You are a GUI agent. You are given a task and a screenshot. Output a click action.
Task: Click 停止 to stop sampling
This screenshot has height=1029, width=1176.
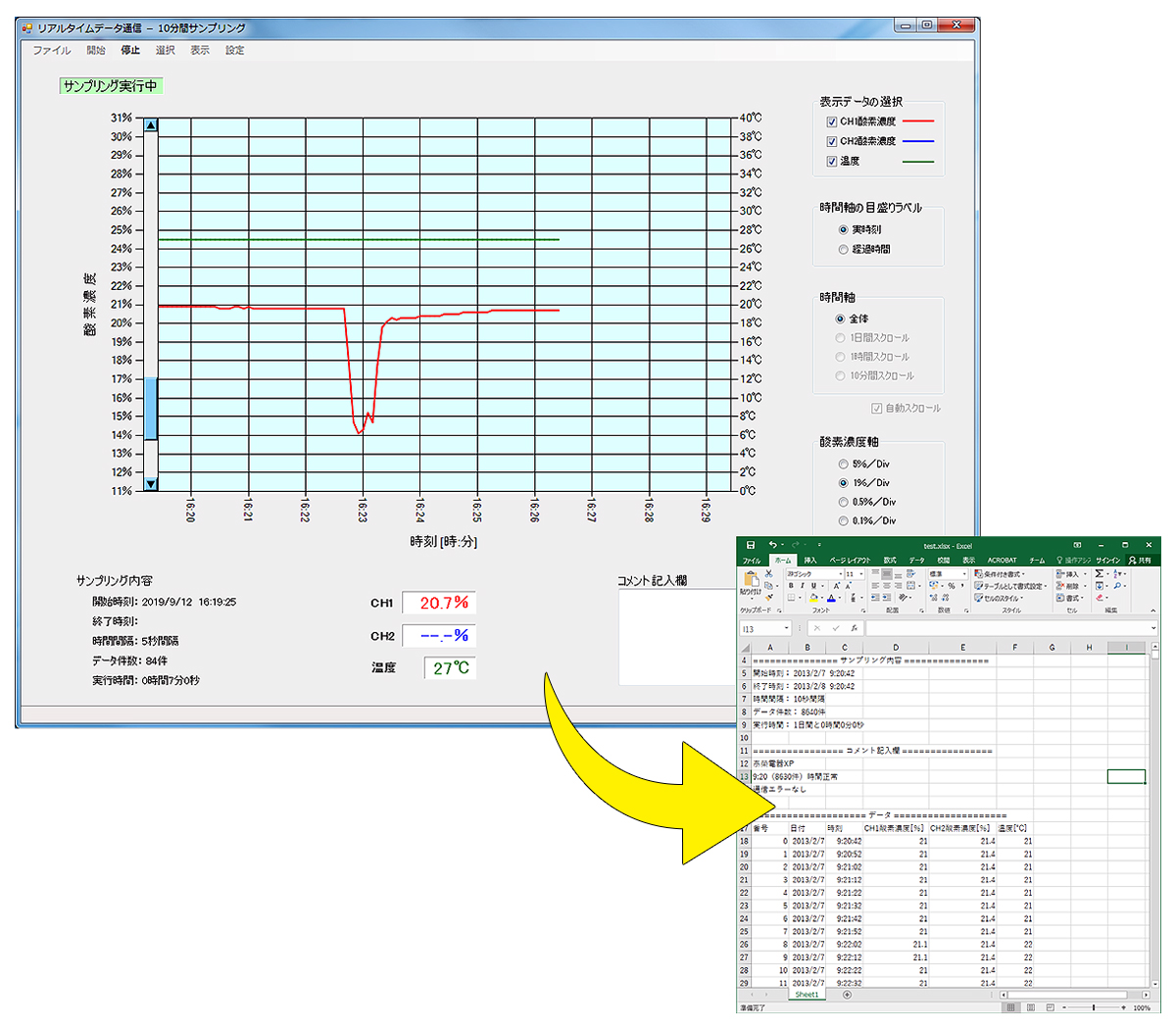[130, 51]
